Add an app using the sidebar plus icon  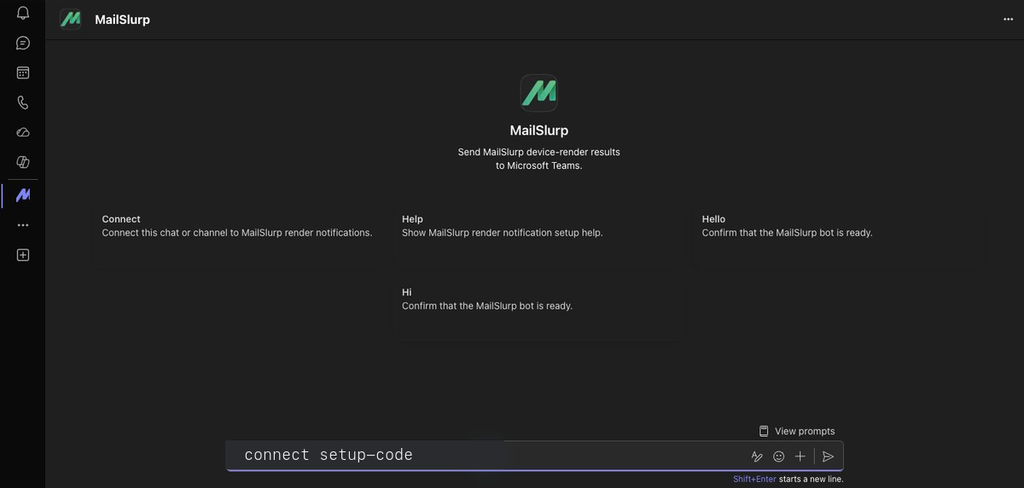point(23,255)
